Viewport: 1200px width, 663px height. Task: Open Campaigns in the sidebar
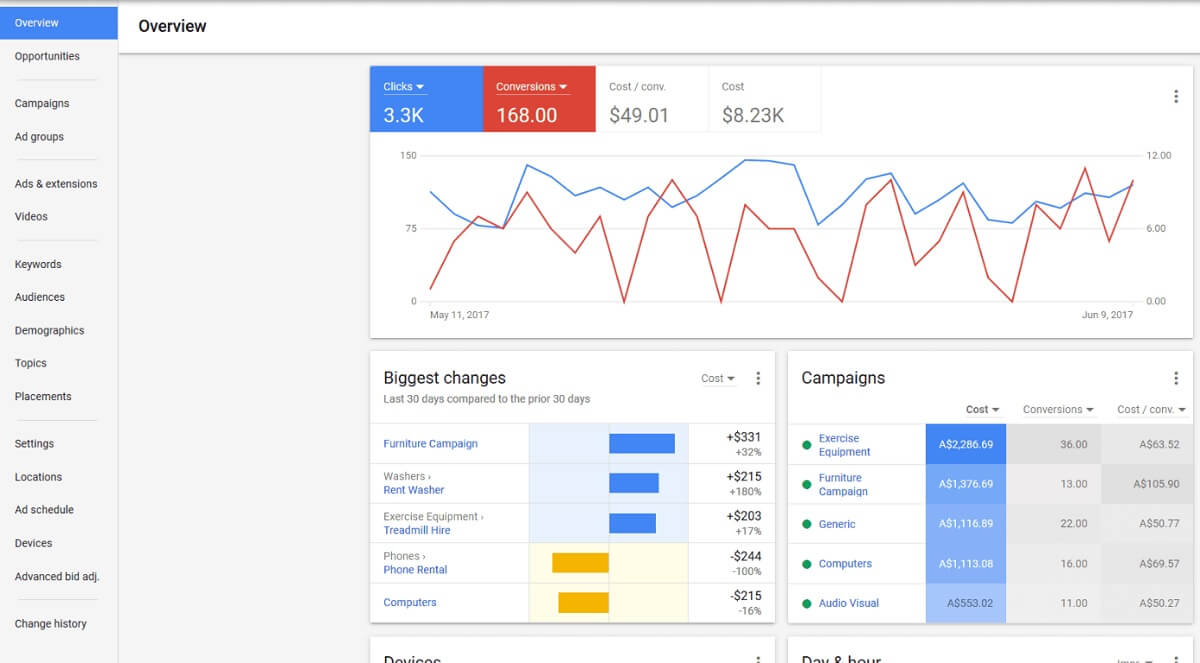pos(42,104)
